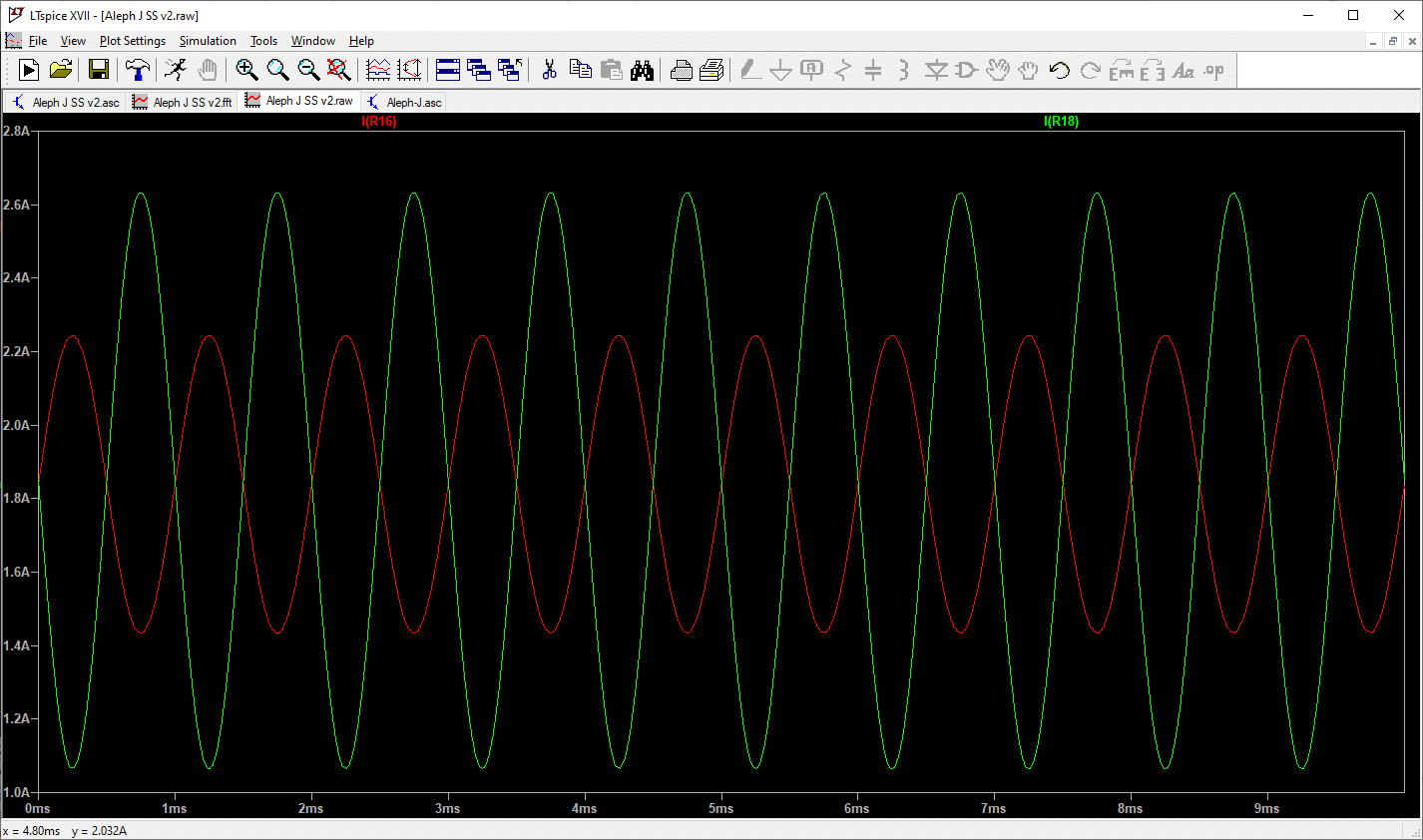Image resolution: width=1423 pixels, height=840 pixels.
Task: Zoom in with the plus magnifier
Action: tap(247, 70)
